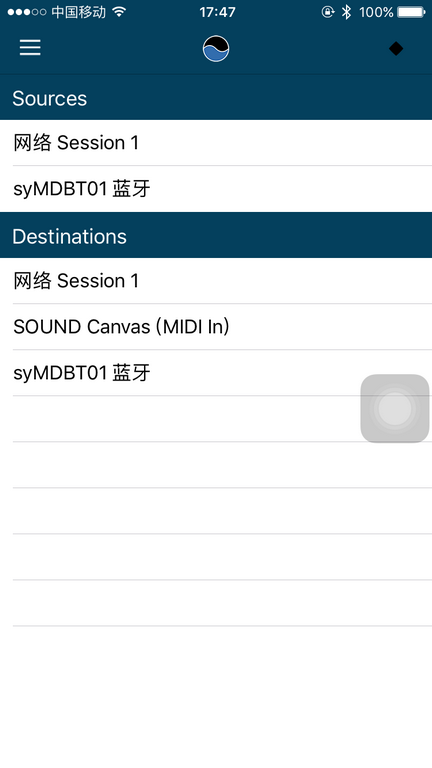Image resolution: width=432 pixels, height=768 pixels.
Task: Open the hamburger menu
Action: (x=30, y=48)
